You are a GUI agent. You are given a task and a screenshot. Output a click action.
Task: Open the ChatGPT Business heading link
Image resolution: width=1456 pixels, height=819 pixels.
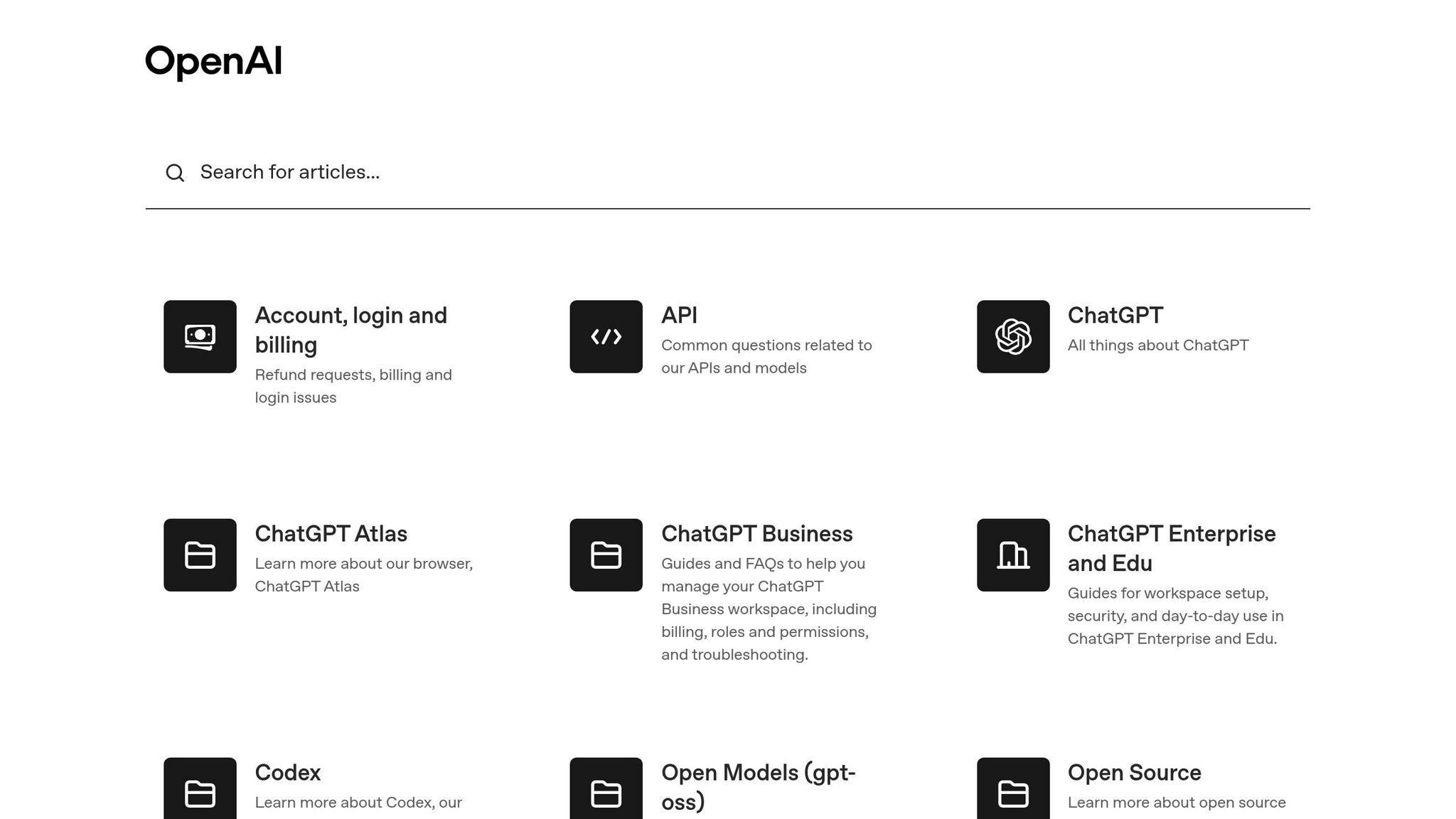pyautogui.click(x=756, y=534)
